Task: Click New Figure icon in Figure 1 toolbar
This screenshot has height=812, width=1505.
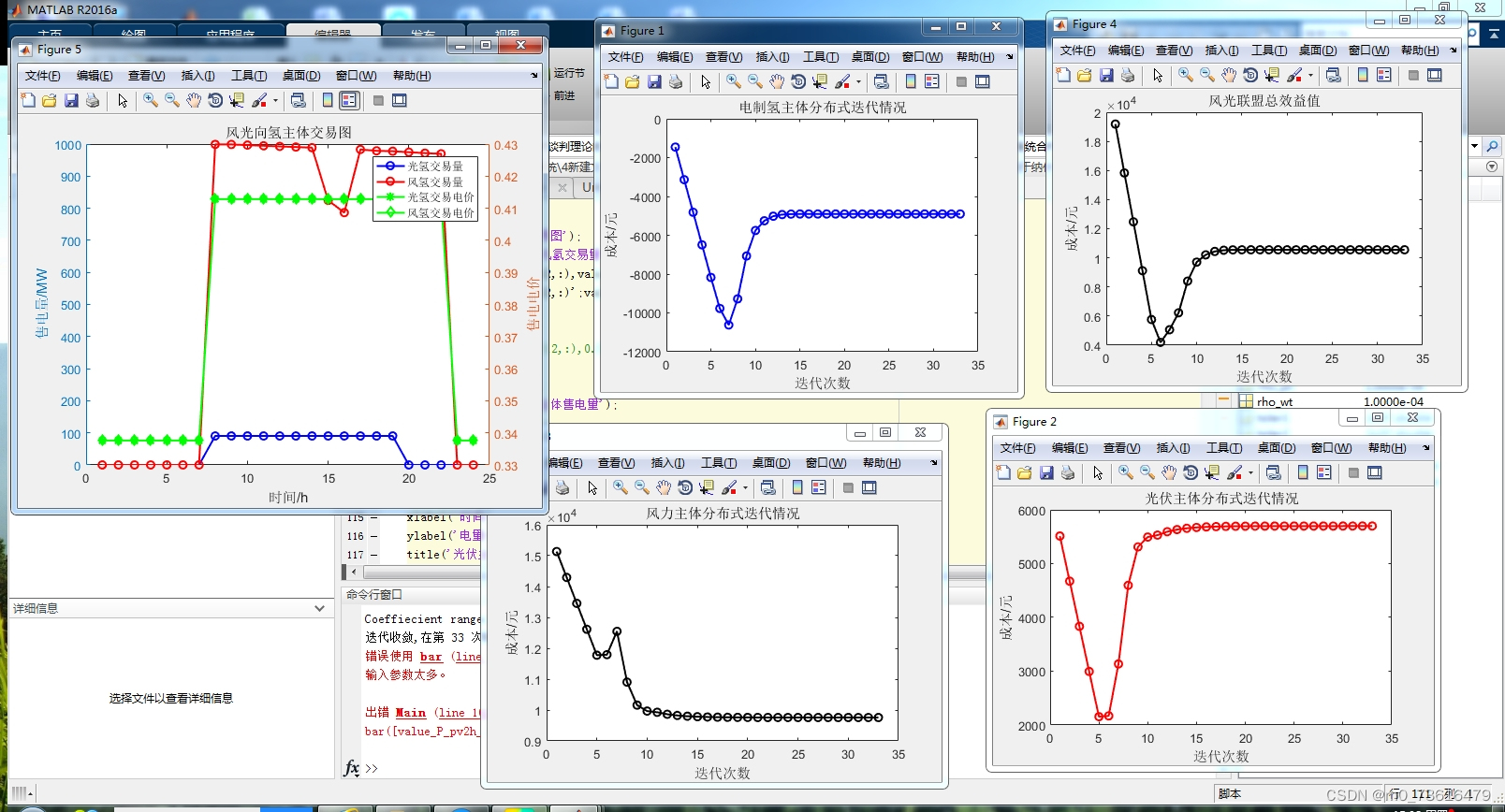Action: (611, 81)
